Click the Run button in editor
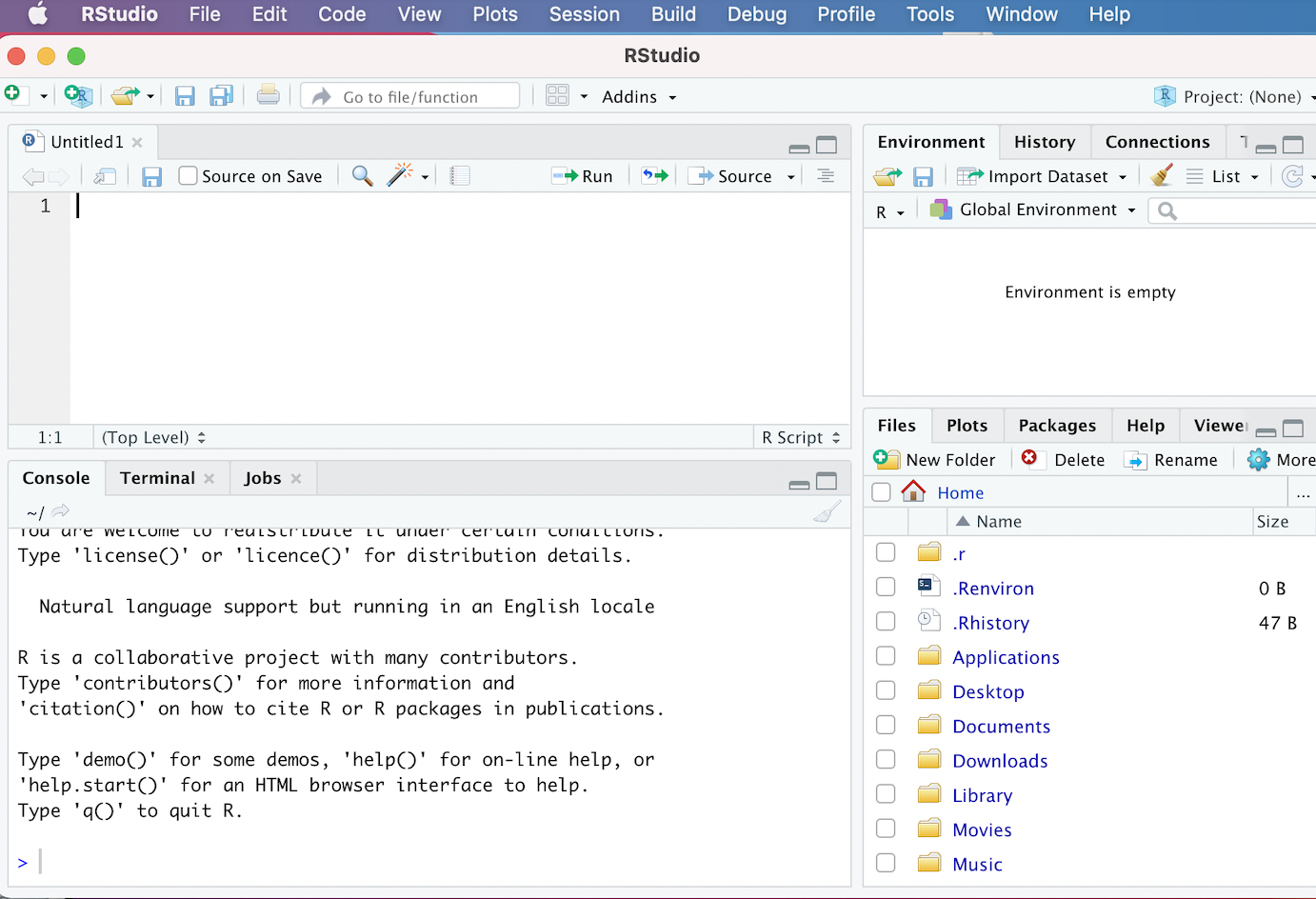The width and height of the screenshot is (1316, 899). pos(584,176)
